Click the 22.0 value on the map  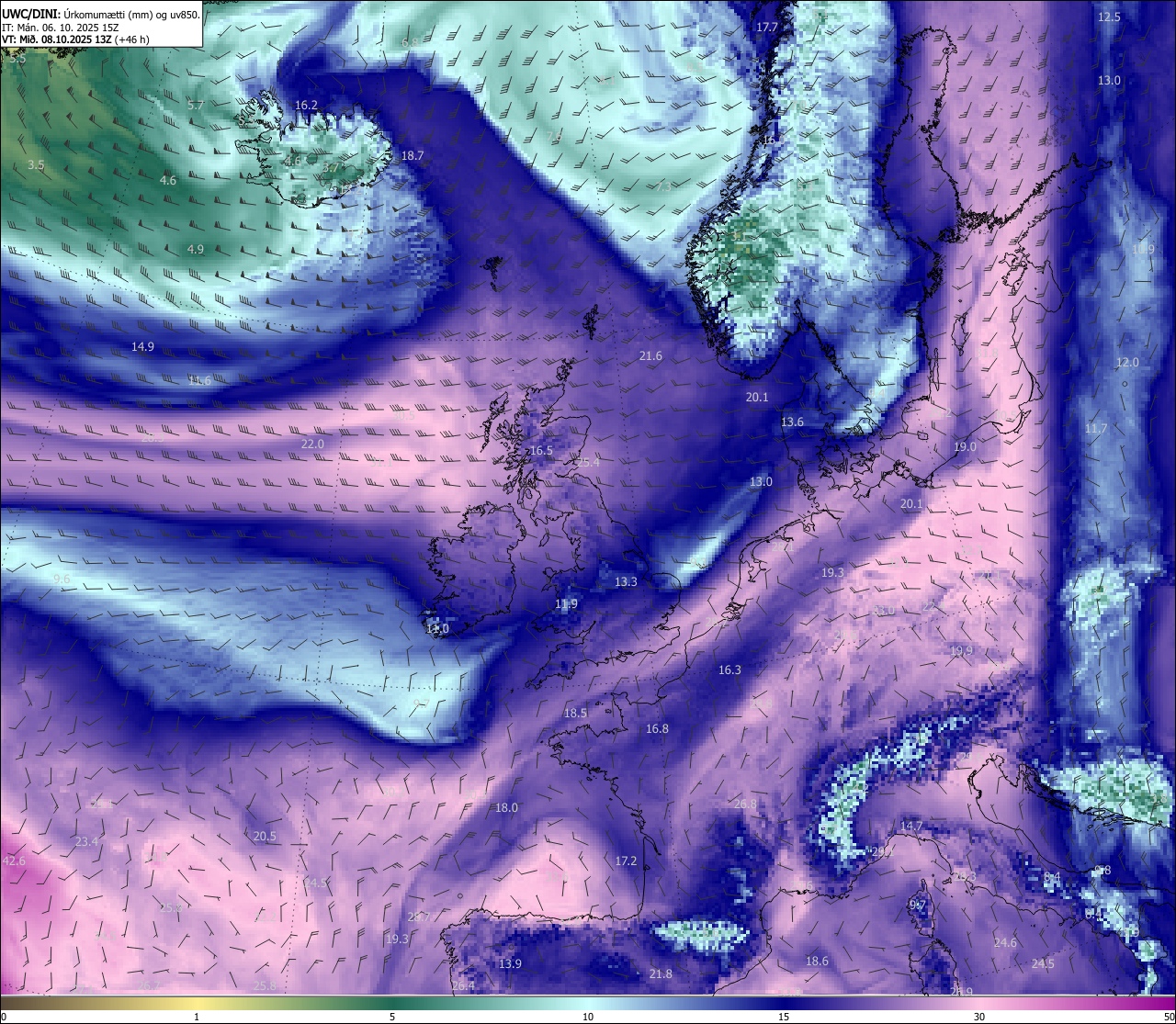point(312,444)
